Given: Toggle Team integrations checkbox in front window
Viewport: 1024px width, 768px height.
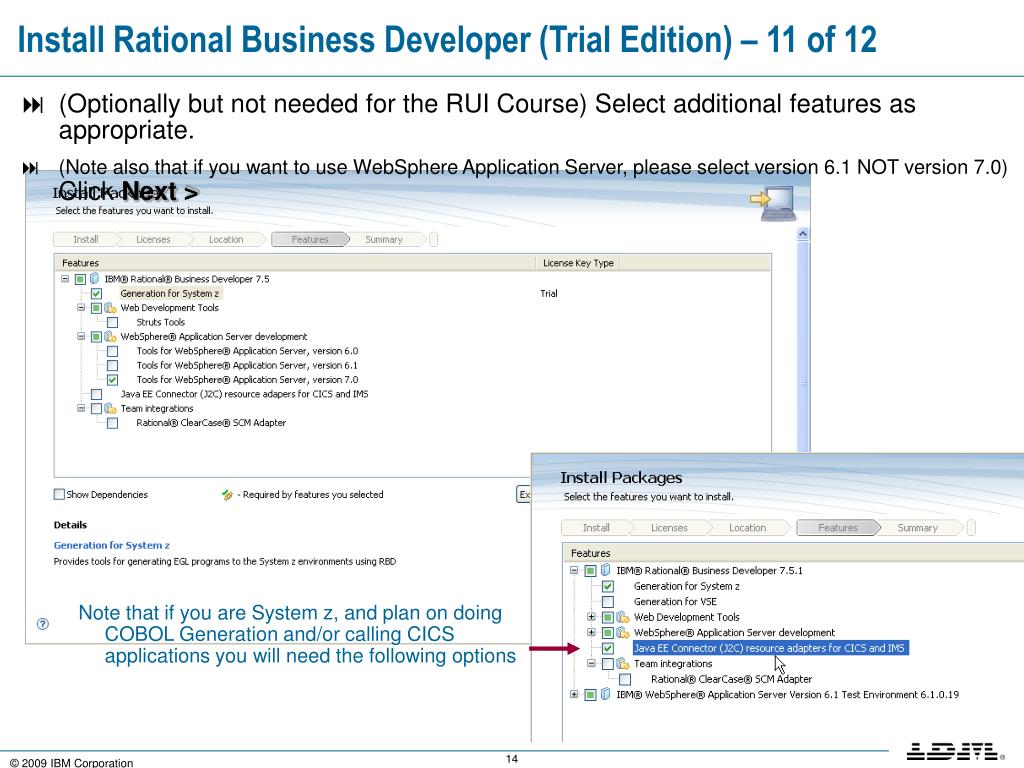Looking at the screenshot, I should [608, 664].
